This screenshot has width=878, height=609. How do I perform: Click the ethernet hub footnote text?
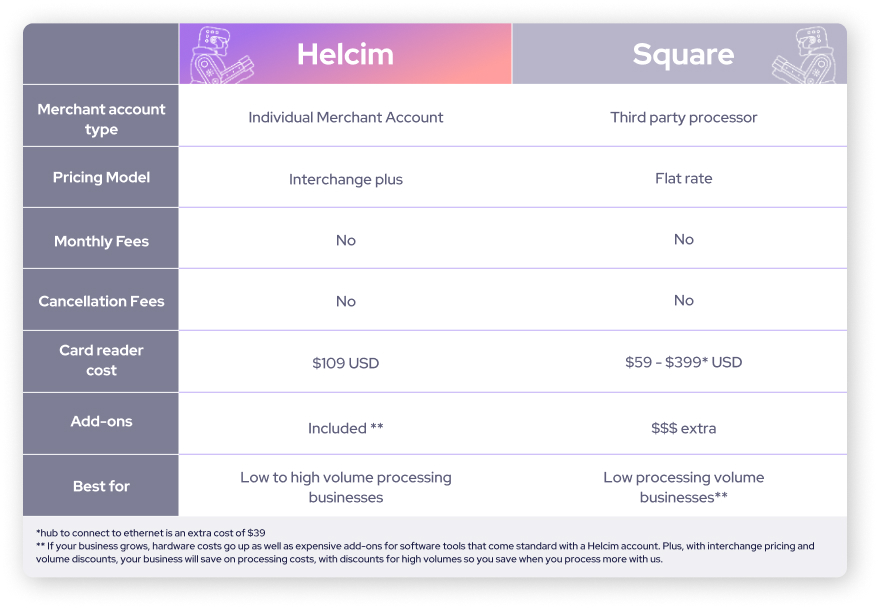[151, 533]
